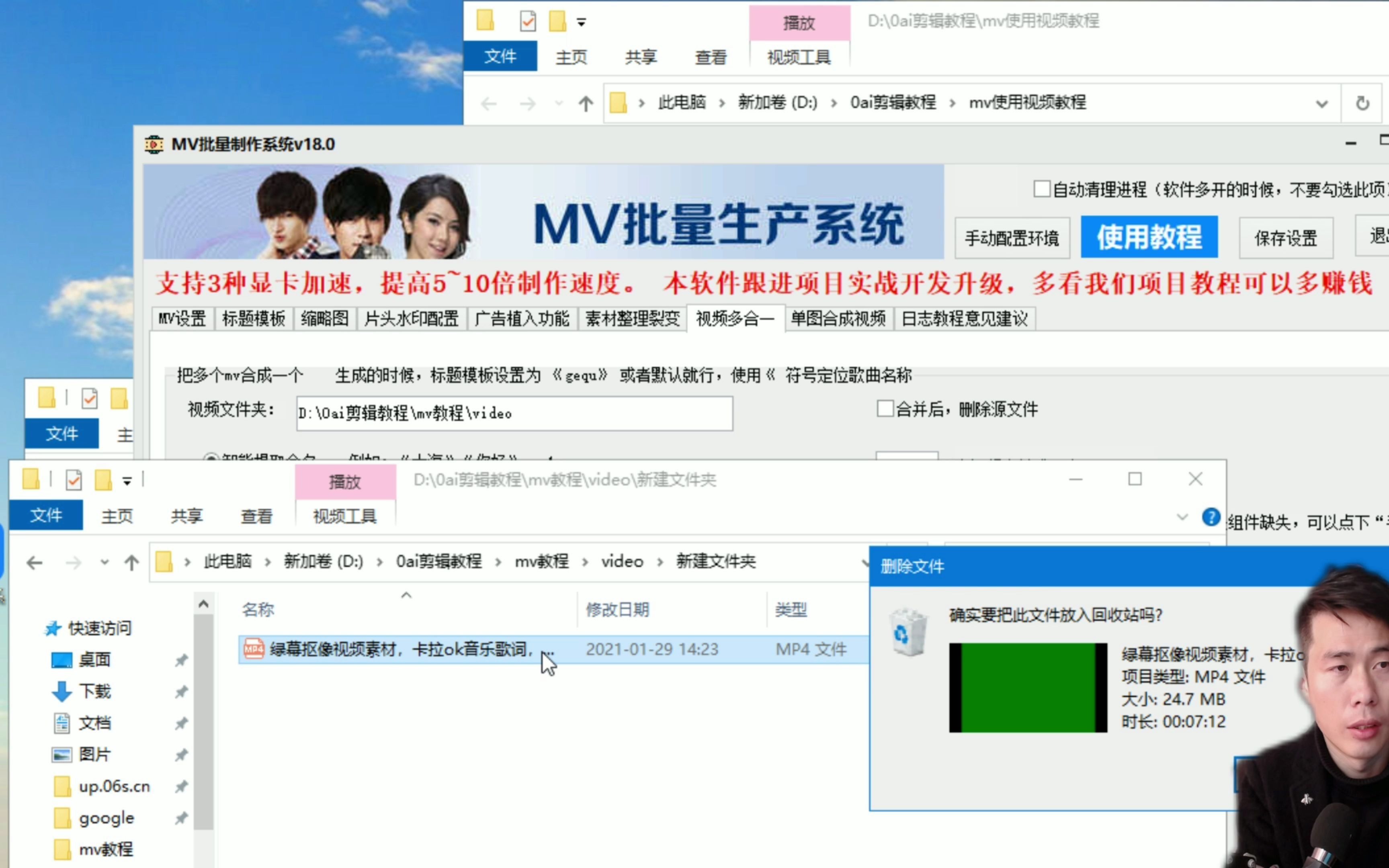Check 合并后，删除源文件 option

tap(885, 409)
